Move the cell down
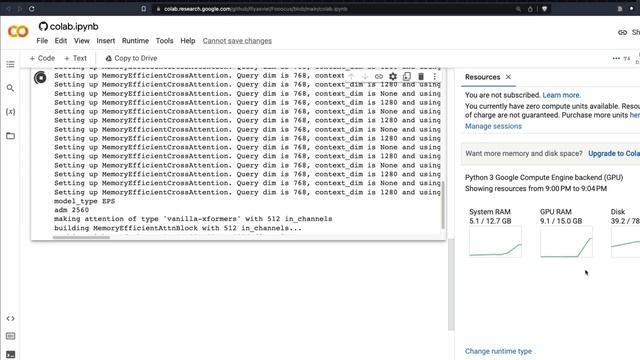This screenshot has height=360, width=640. [365, 76]
